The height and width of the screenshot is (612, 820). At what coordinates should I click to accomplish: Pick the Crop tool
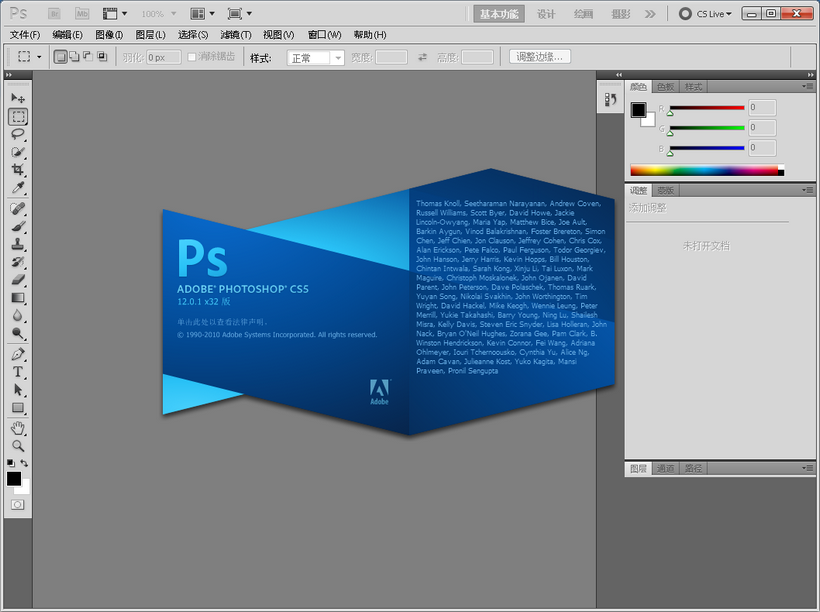[18, 171]
